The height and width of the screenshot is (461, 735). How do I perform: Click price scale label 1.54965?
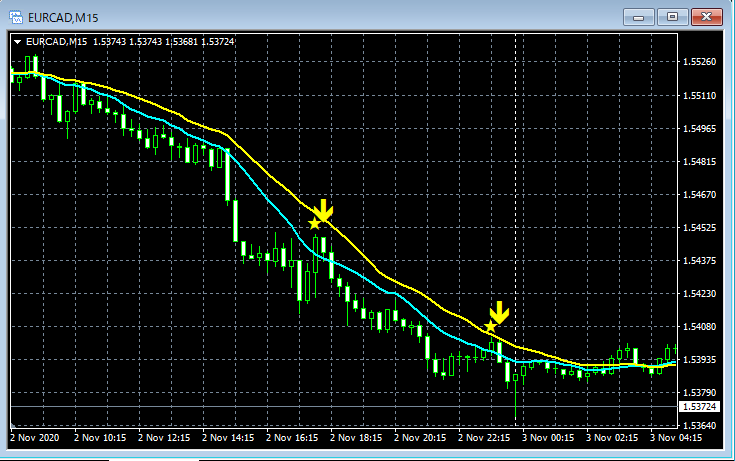pyautogui.click(x=699, y=128)
